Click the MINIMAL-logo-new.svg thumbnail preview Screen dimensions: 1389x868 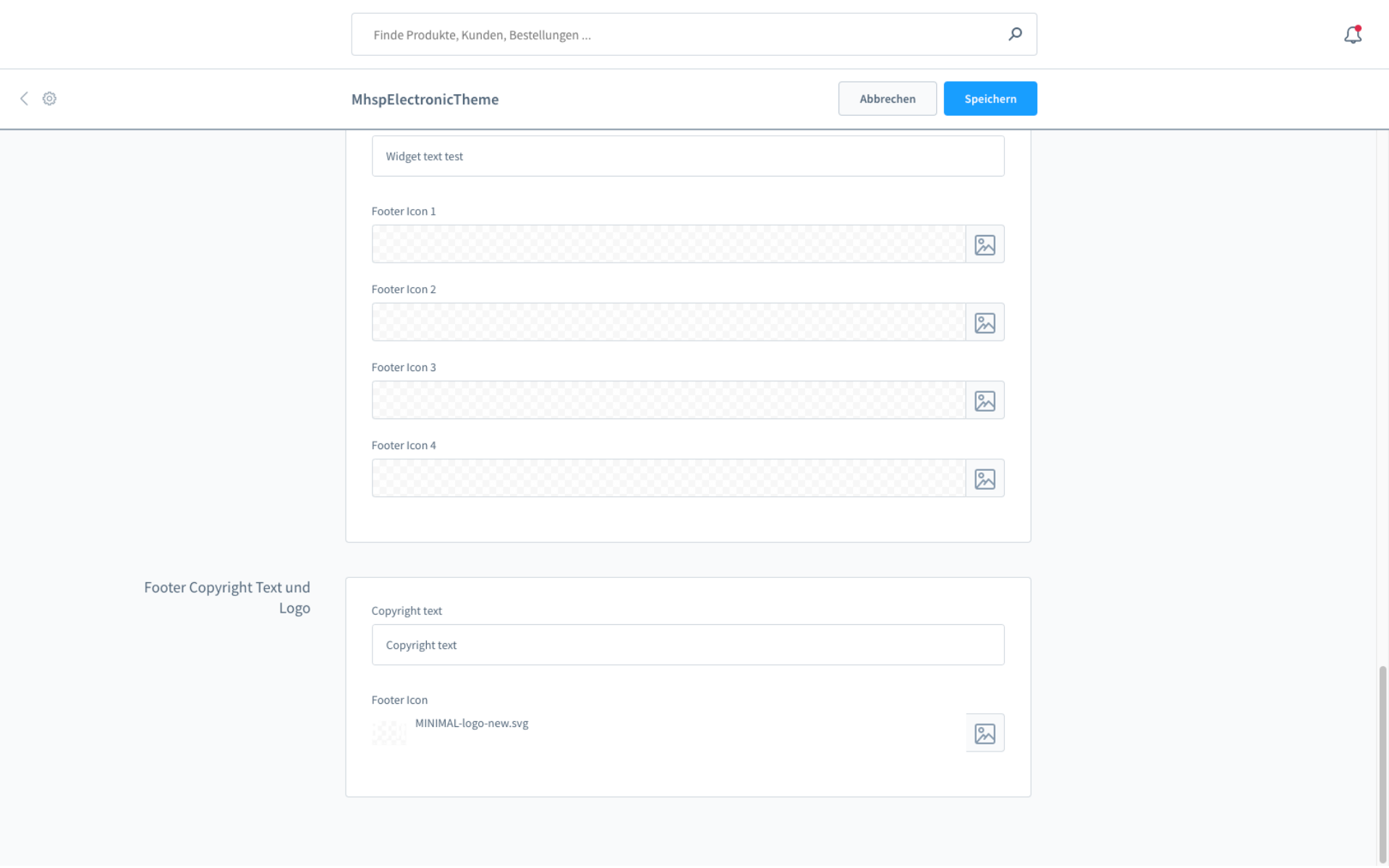(x=389, y=733)
